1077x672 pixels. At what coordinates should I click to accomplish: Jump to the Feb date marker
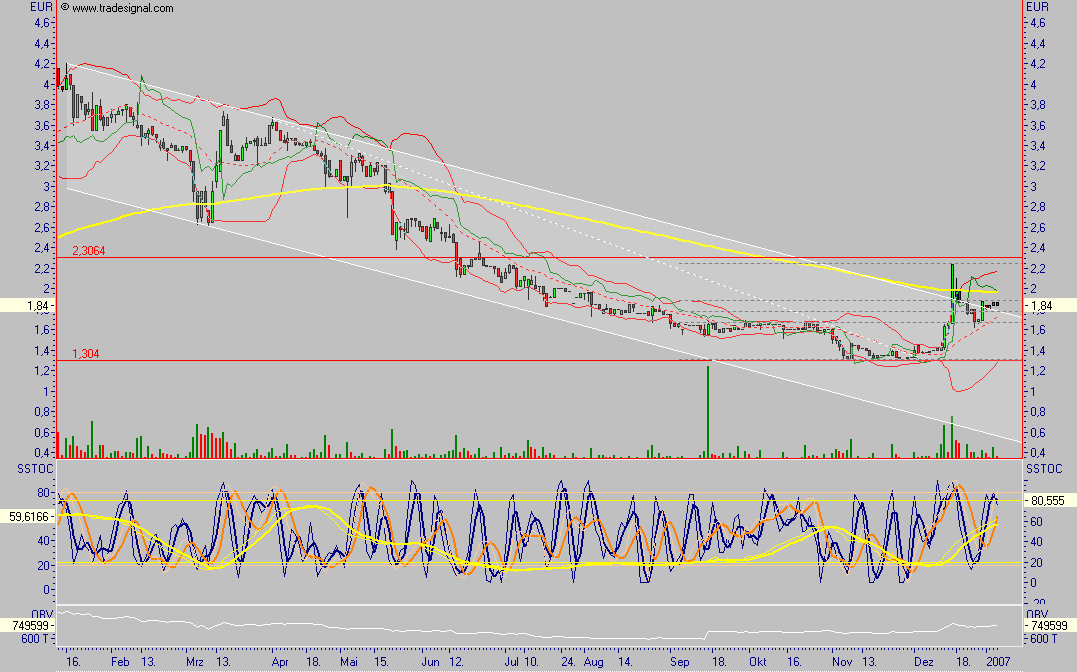[120, 662]
